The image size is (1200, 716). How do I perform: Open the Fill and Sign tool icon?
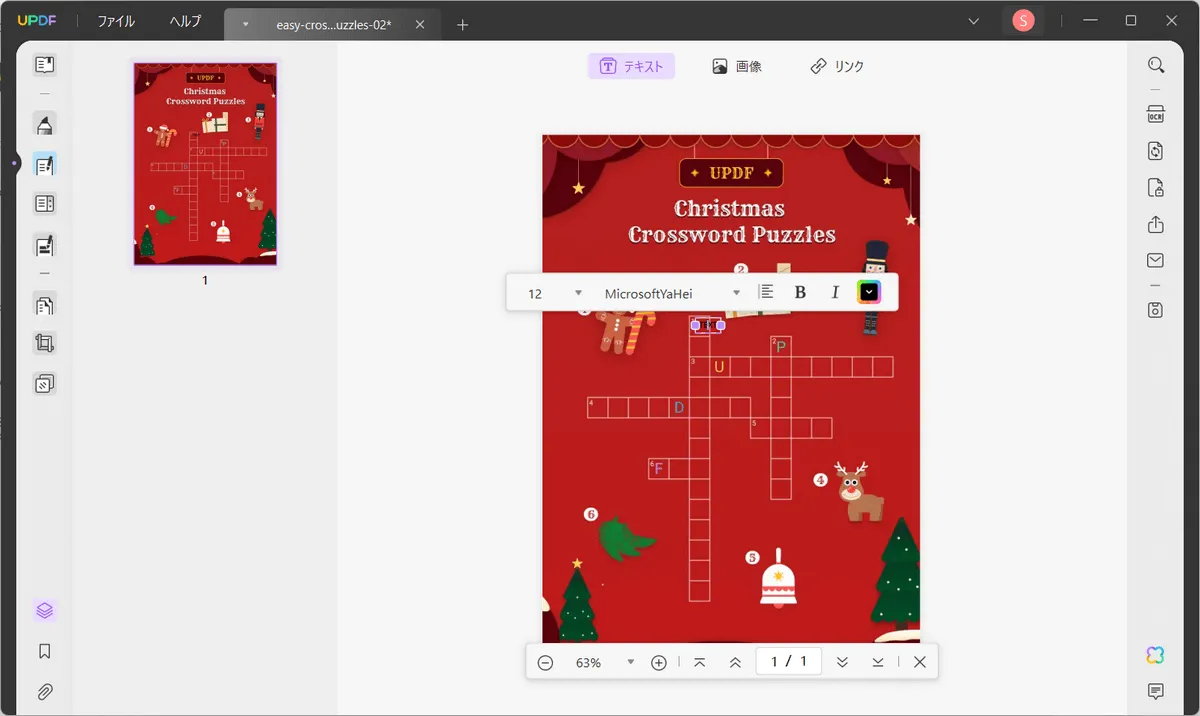point(44,244)
